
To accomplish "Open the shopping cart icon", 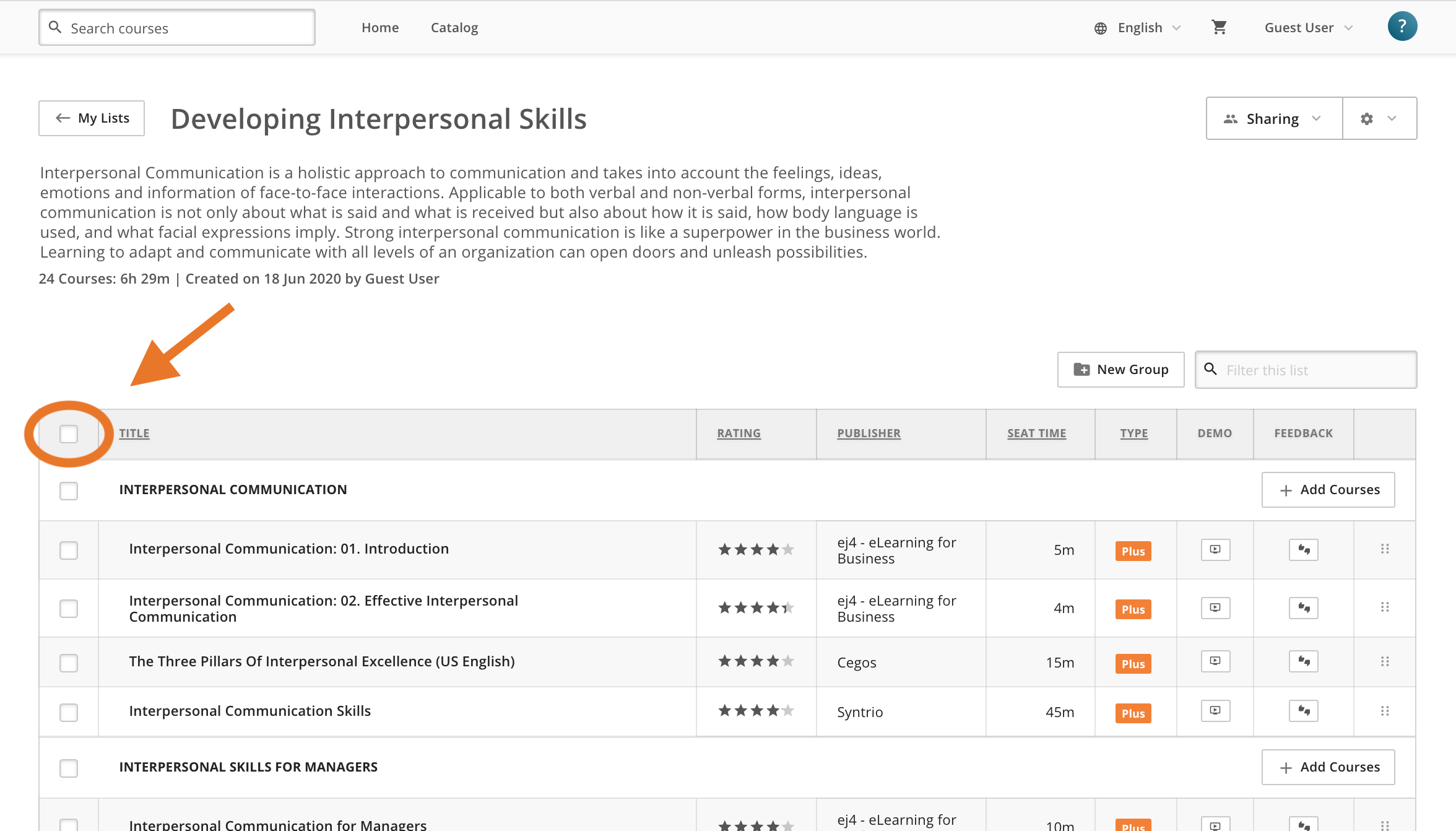I will 1219,28.
